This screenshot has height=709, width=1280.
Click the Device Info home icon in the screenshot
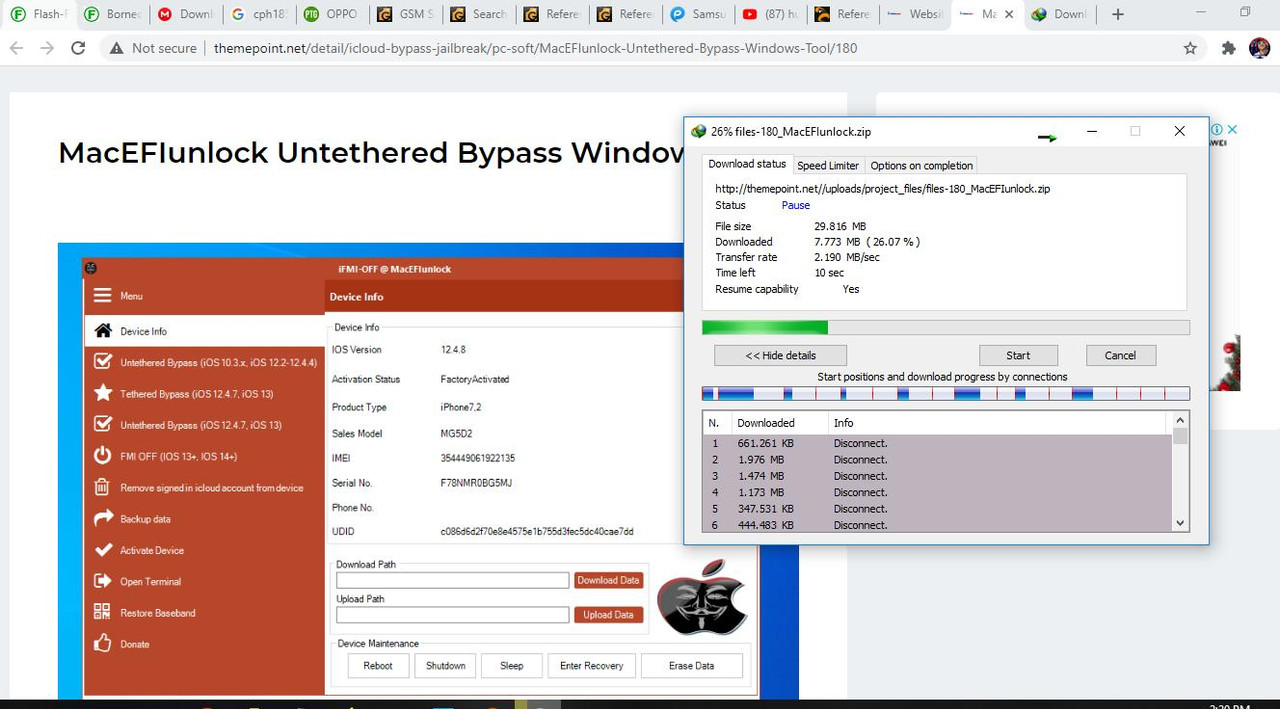(x=102, y=331)
